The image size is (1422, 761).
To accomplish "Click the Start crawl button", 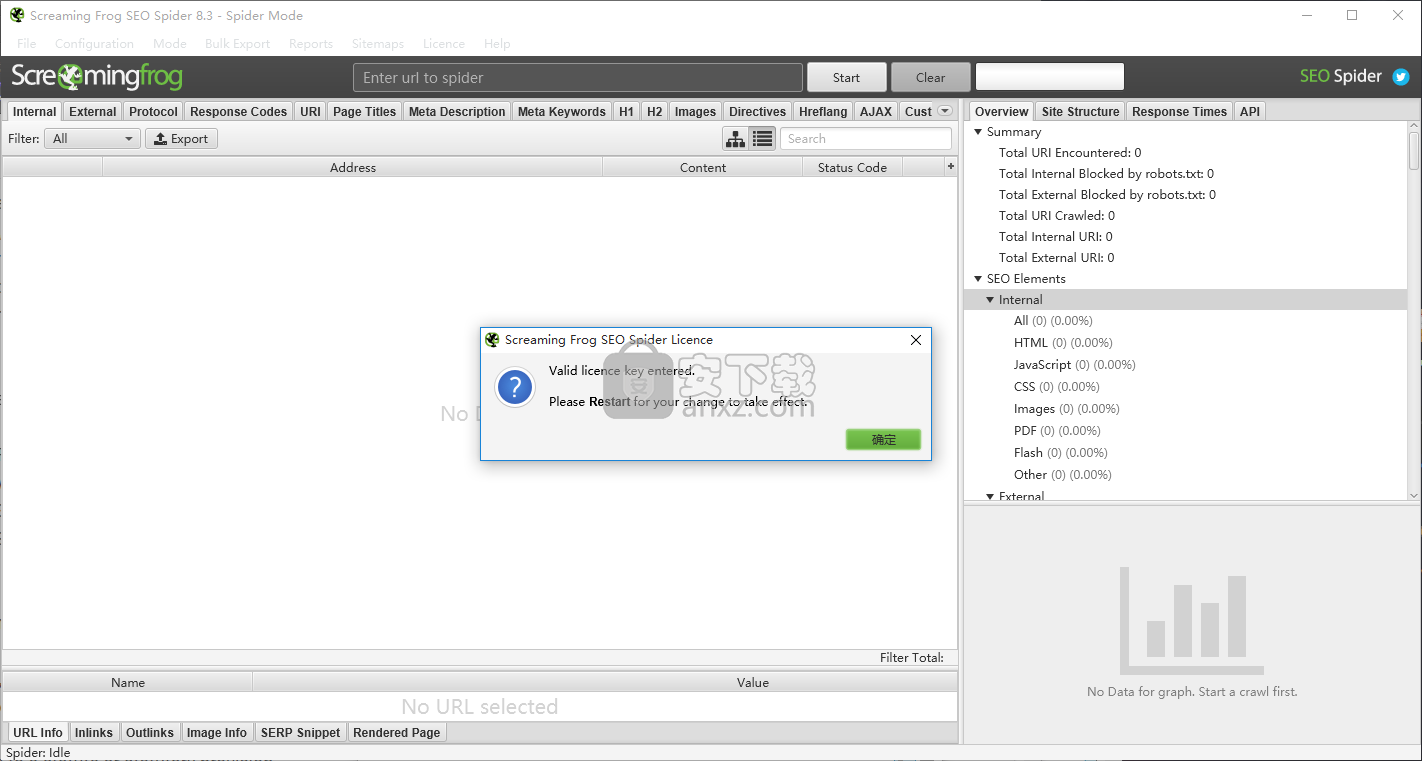I will (x=846, y=77).
